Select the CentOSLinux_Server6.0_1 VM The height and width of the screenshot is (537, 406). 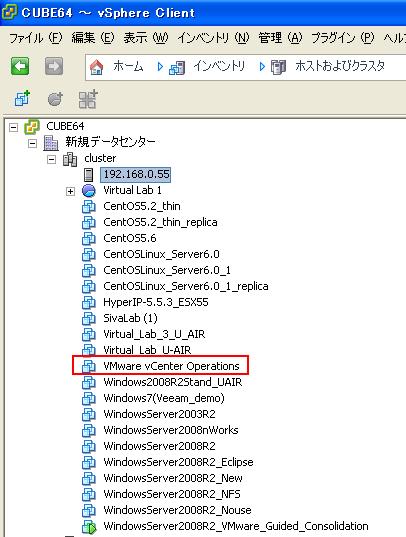[x=167, y=271]
